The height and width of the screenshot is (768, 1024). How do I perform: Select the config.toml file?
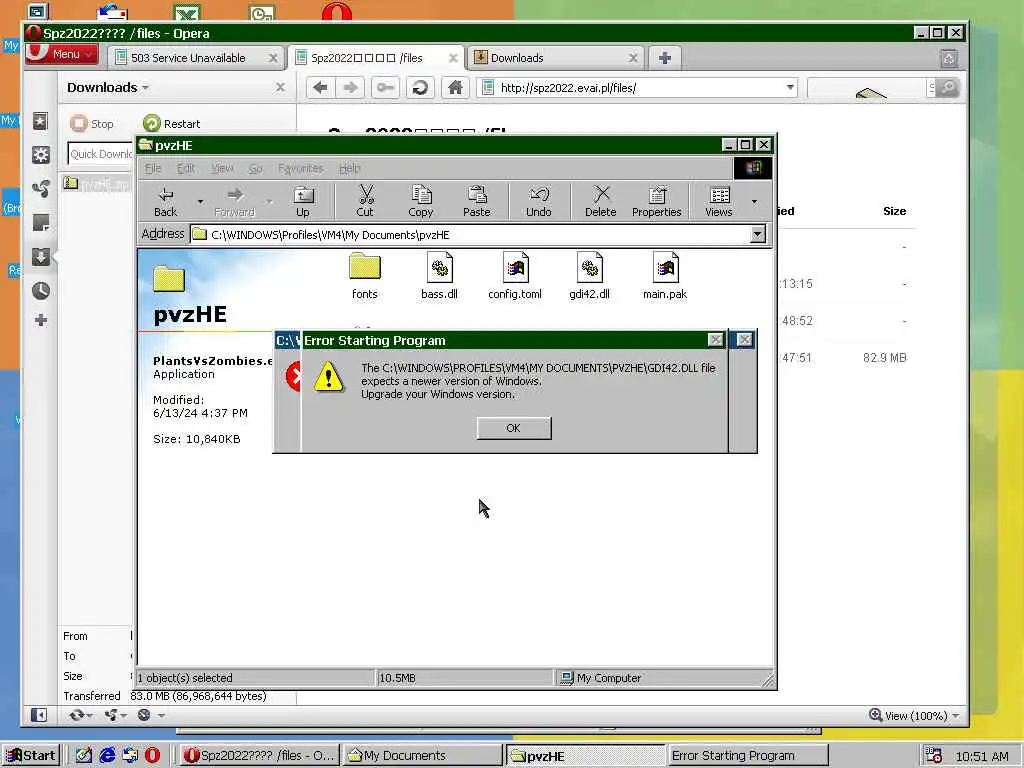click(x=515, y=276)
